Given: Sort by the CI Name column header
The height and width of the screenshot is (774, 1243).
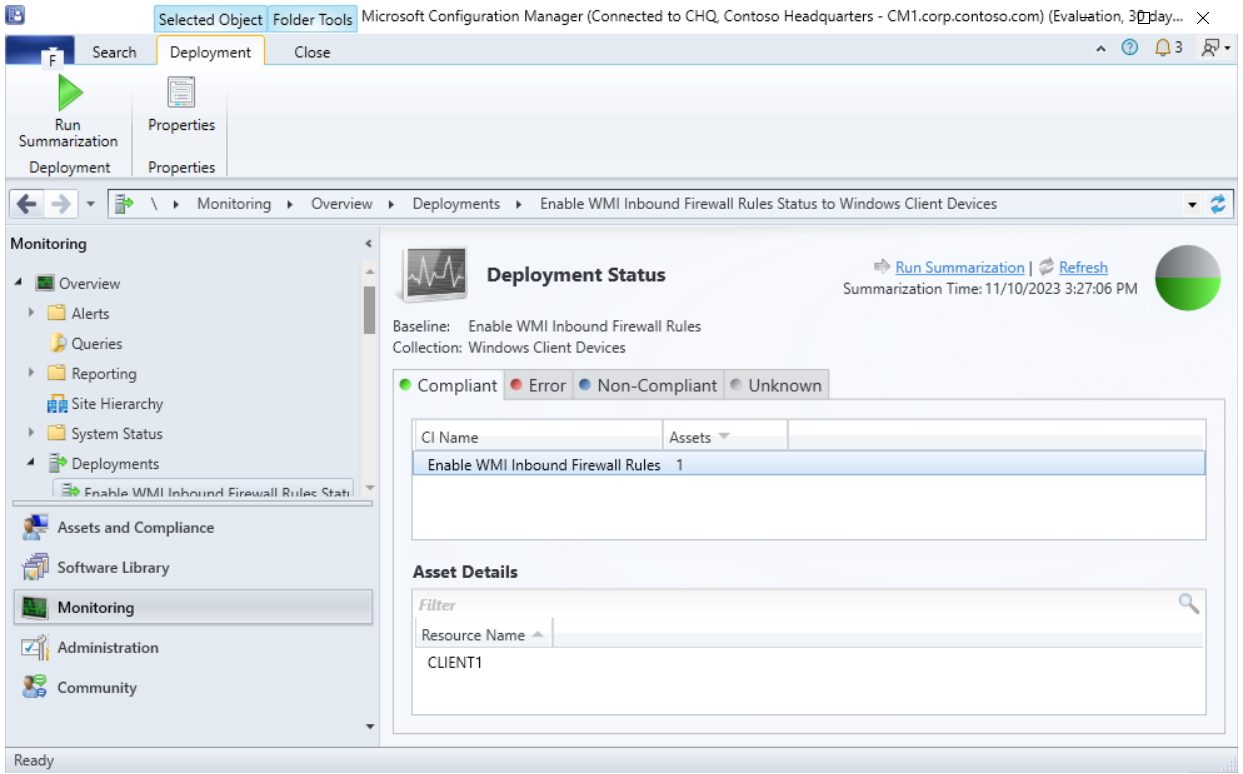Looking at the screenshot, I should pos(538,437).
